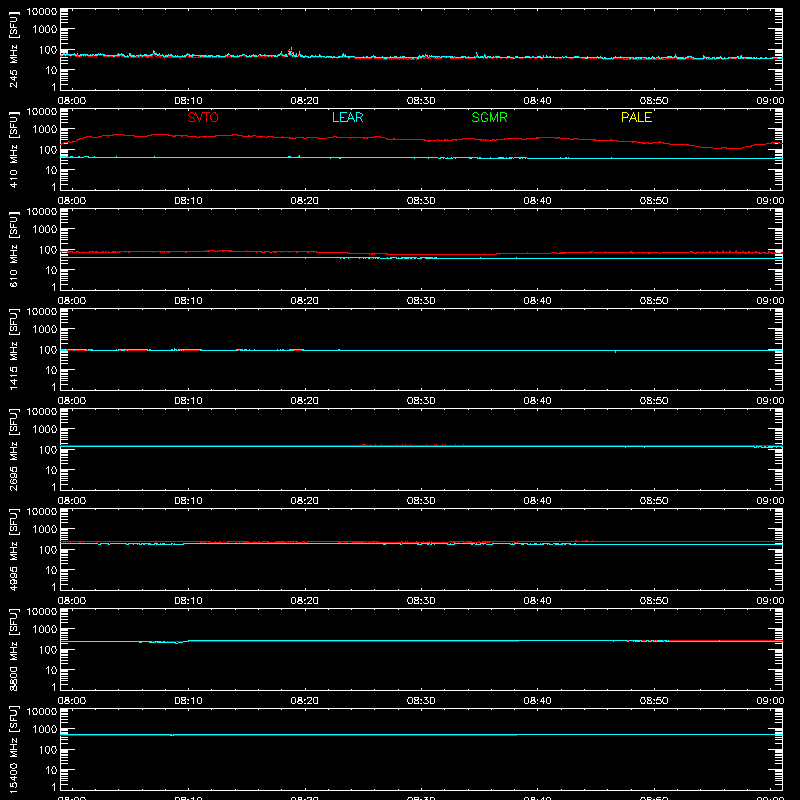Click 08:00 time label of 2695 MHz panel
800x800 pixels.
pyautogui.click(x=72, y=501)
